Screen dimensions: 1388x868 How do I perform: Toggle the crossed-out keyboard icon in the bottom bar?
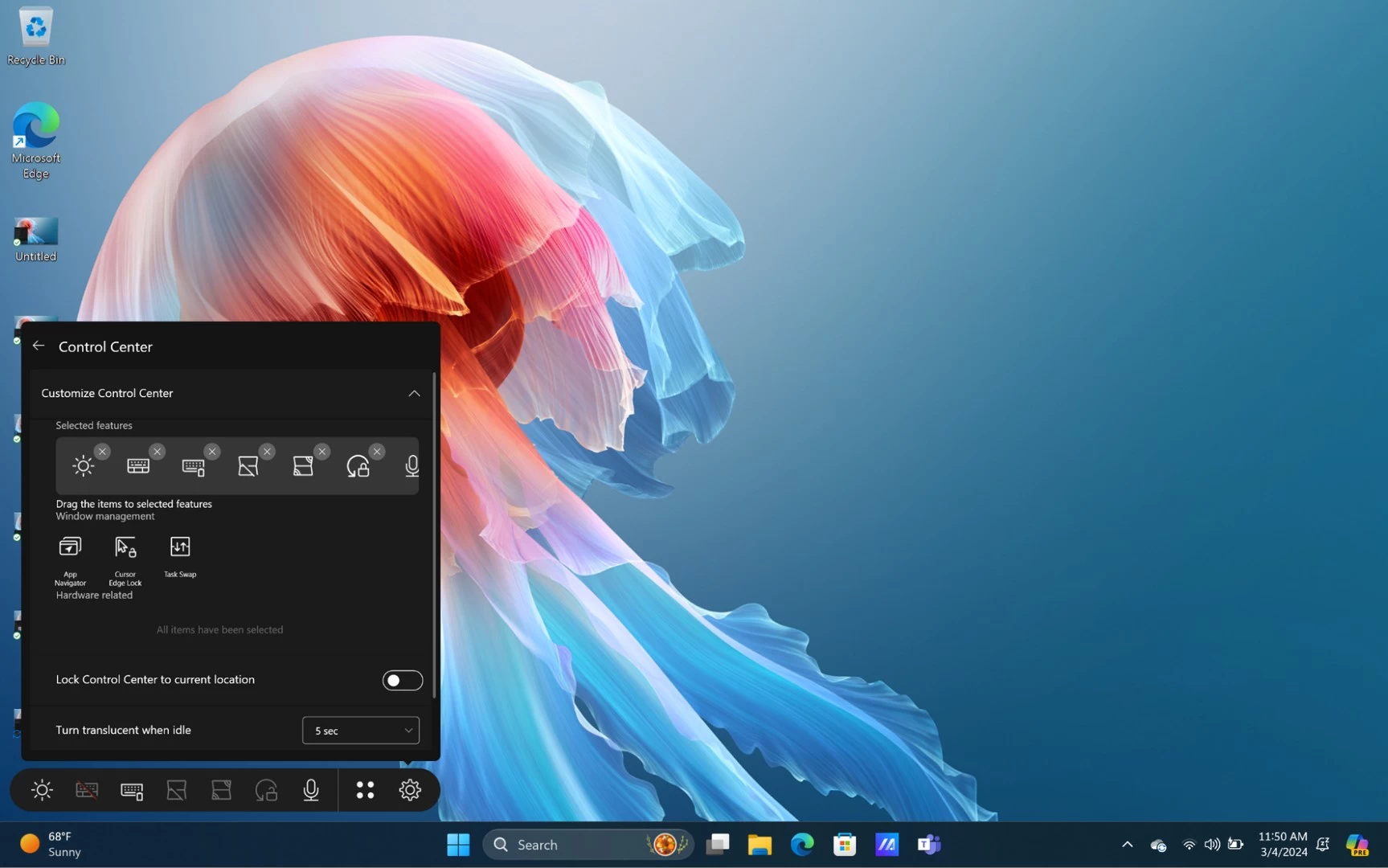(87, 790)
